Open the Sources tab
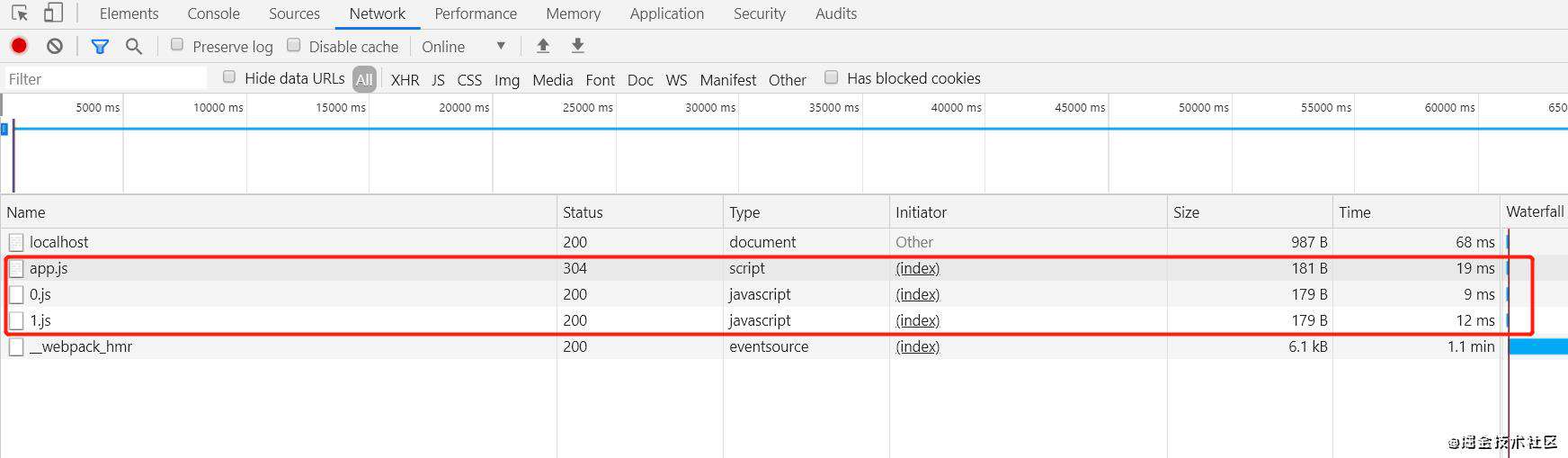The height and width of the screenshot is (458, 1568). tap(294, 13)
